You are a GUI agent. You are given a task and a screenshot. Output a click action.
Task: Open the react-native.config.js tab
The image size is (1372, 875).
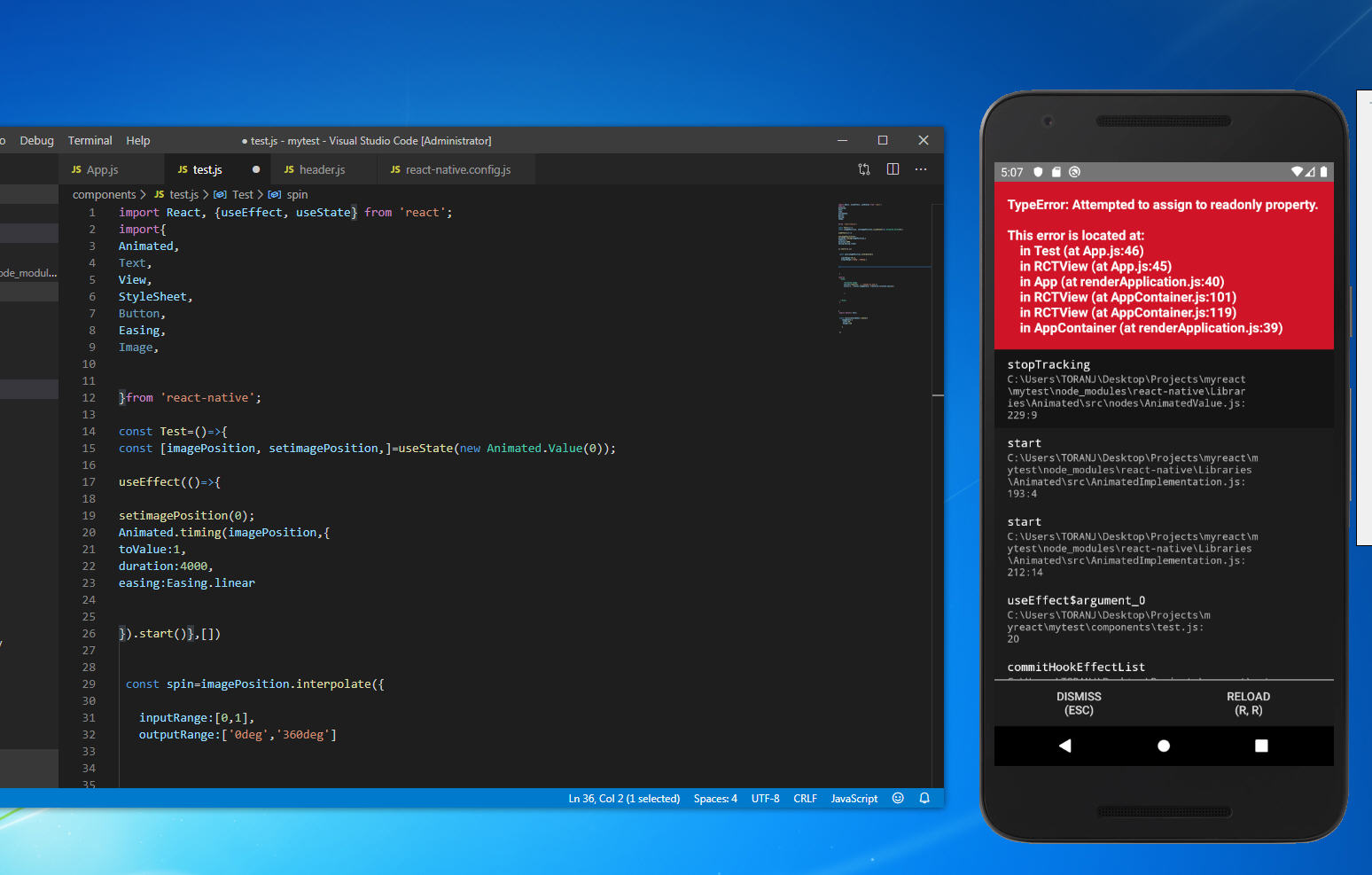457,170
